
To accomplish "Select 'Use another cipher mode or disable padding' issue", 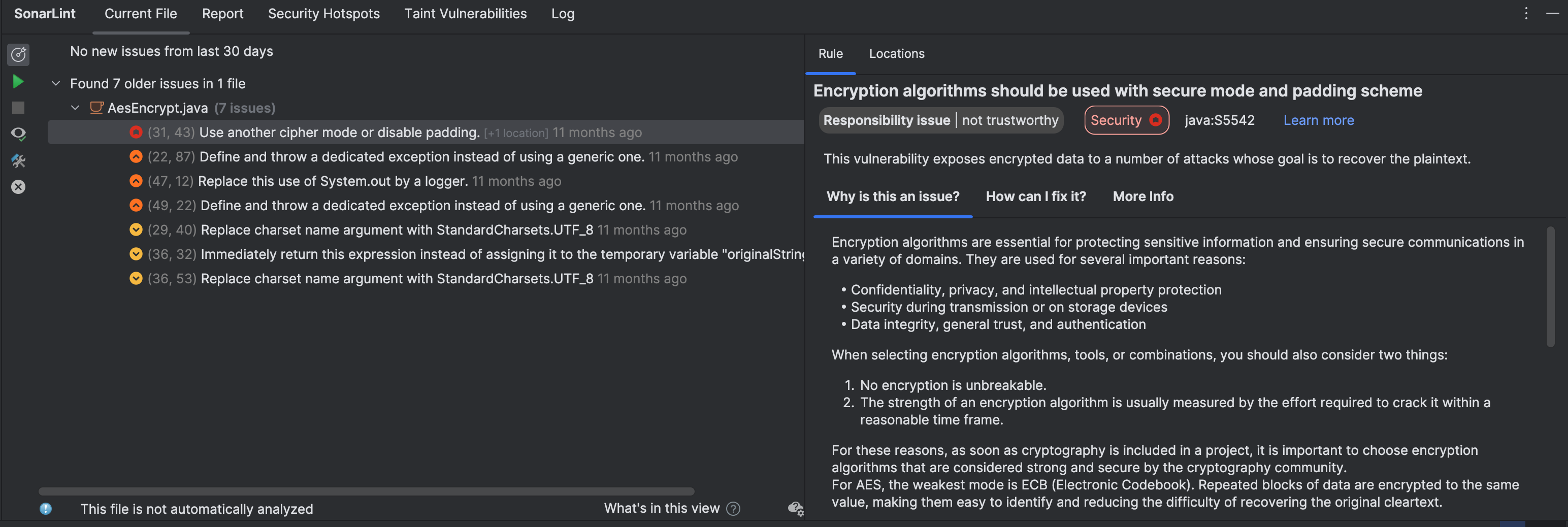I will point(426,132).
